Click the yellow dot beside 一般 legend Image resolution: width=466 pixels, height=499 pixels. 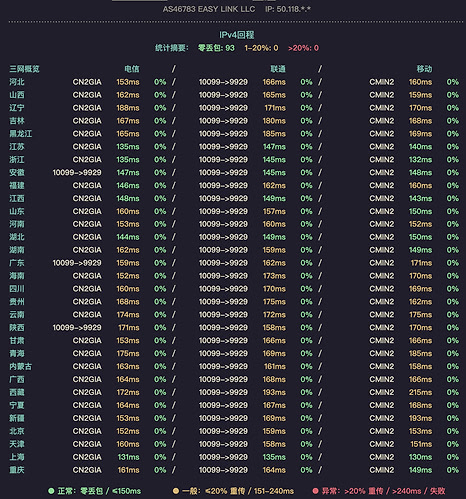176,491
